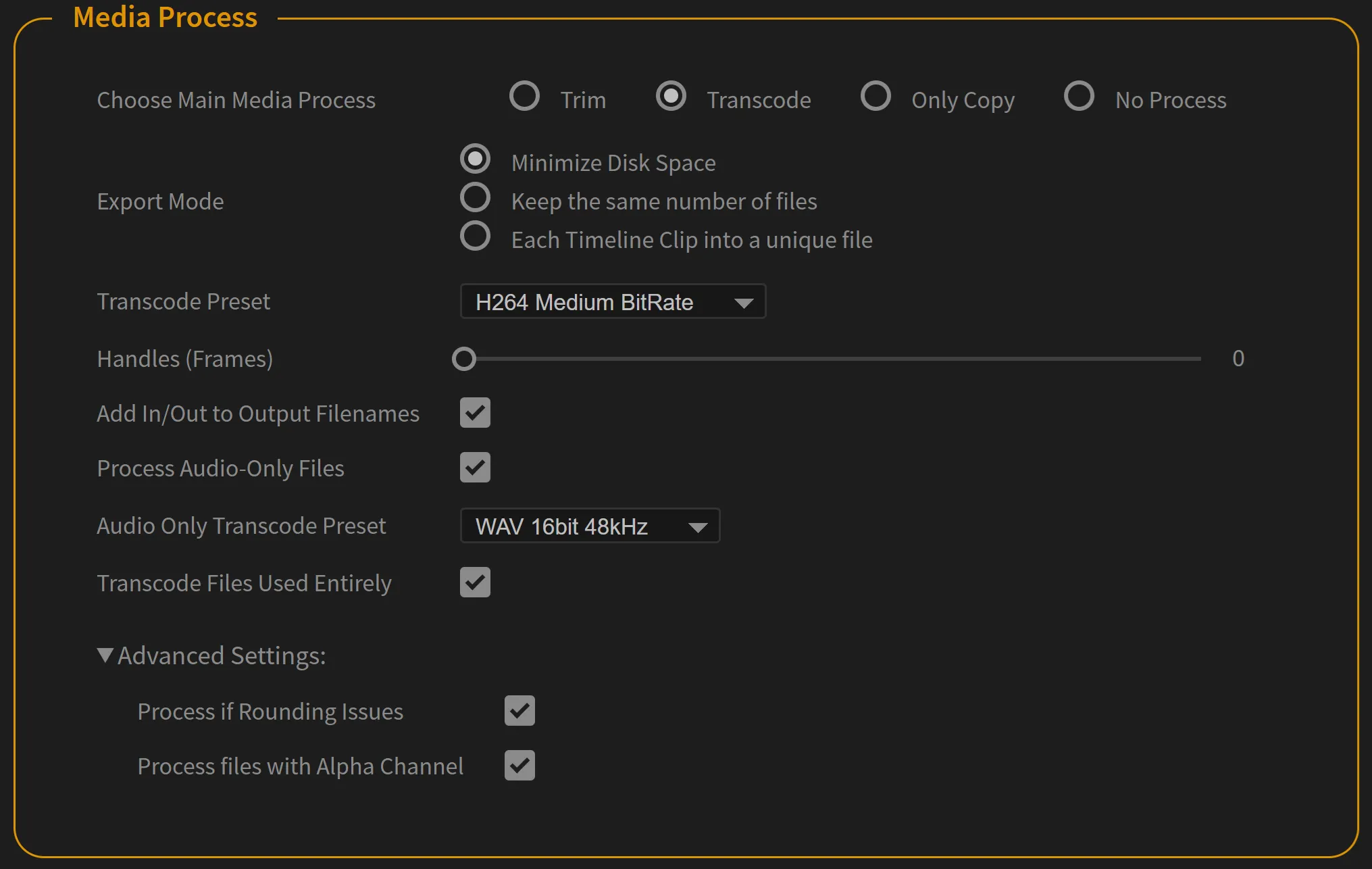Open the Audio Only Transcode Preset dropdown
Screen dimensions: 1372x869
tap(589, 526)
